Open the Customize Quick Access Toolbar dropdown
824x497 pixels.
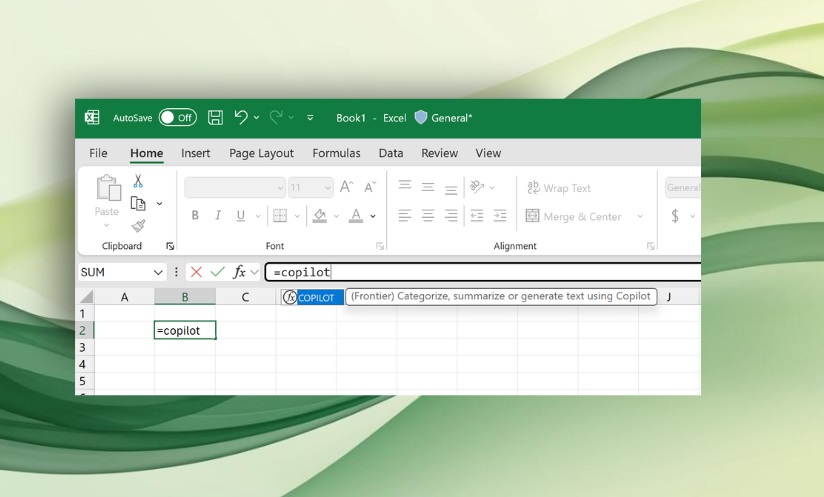point(310,118)
